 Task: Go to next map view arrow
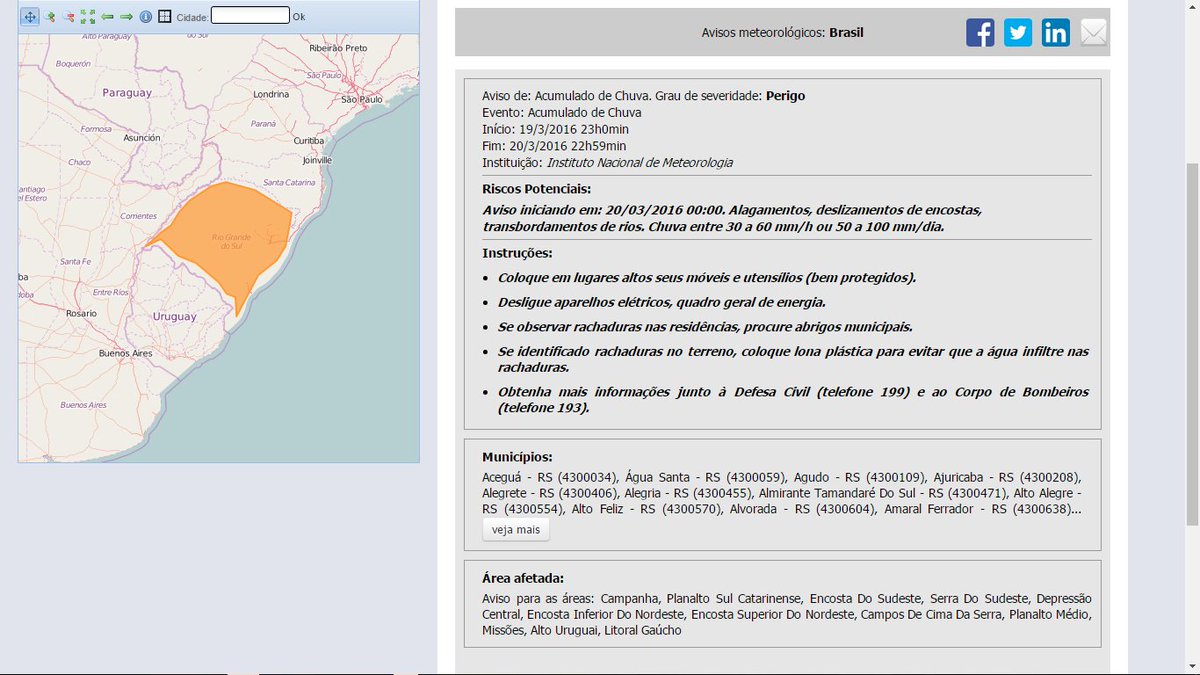tap(126, 16)
